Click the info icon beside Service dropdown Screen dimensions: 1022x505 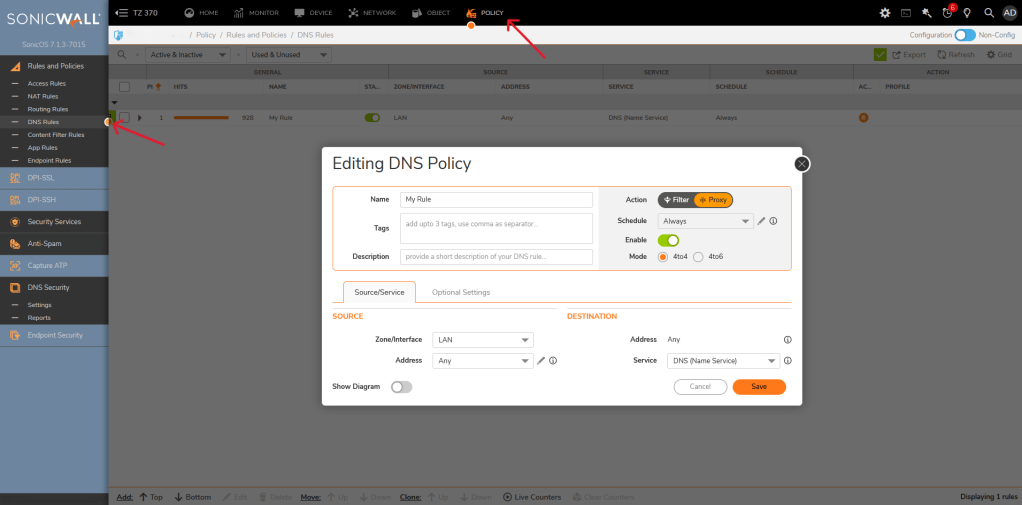click(787, 360)
